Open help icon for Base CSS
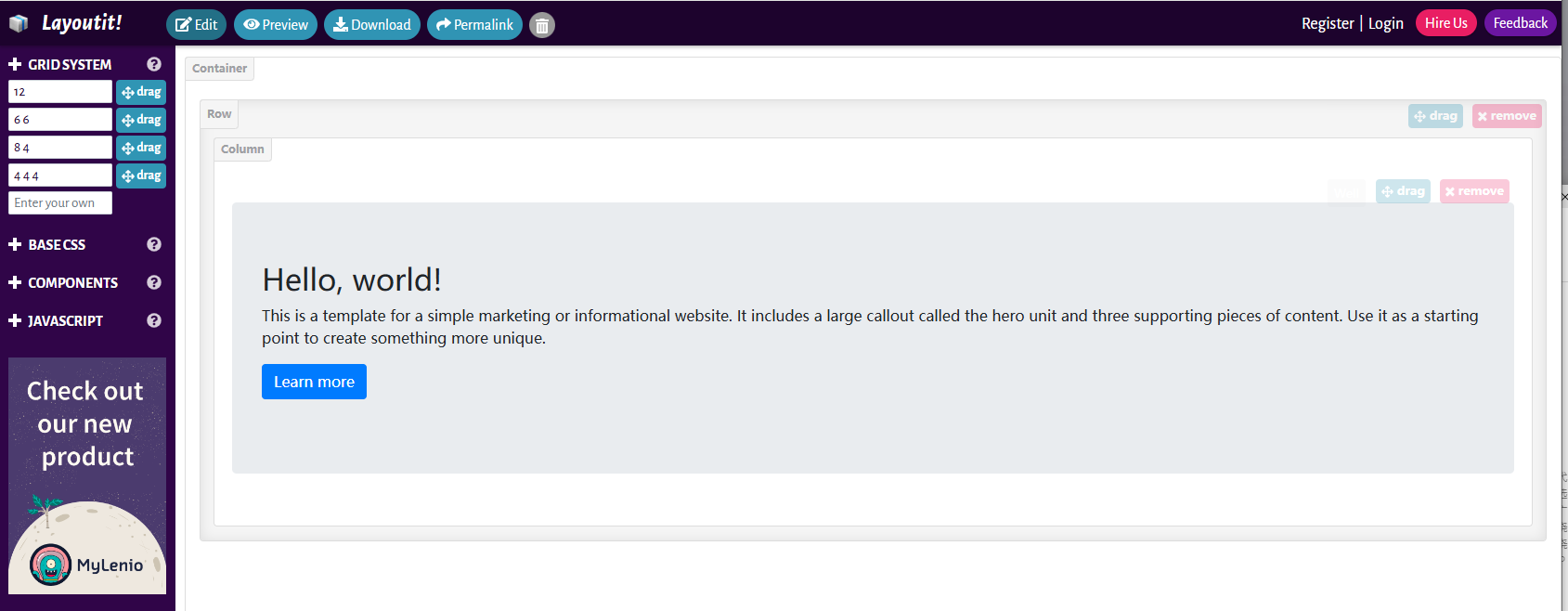Viewport: 1568px width, 611px height. click(154, 244)
